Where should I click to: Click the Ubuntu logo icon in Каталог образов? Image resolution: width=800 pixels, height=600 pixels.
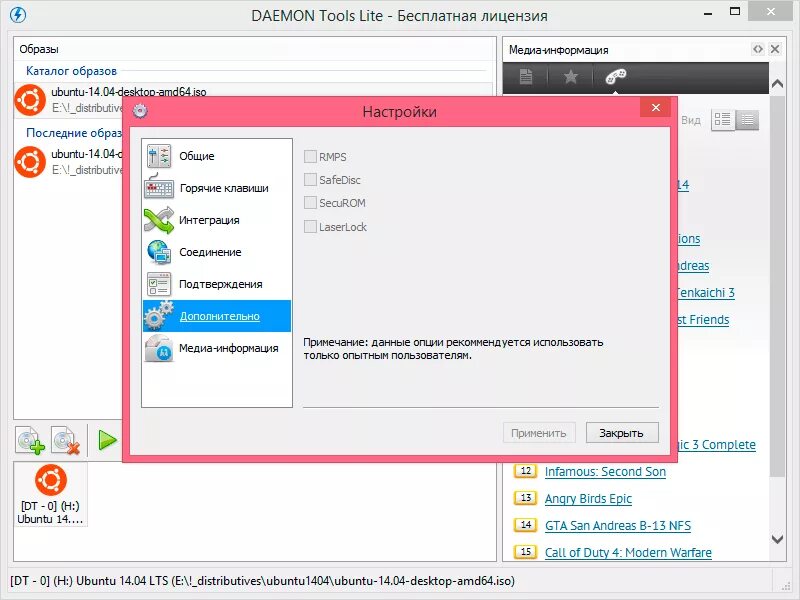(x=30, y=100)
